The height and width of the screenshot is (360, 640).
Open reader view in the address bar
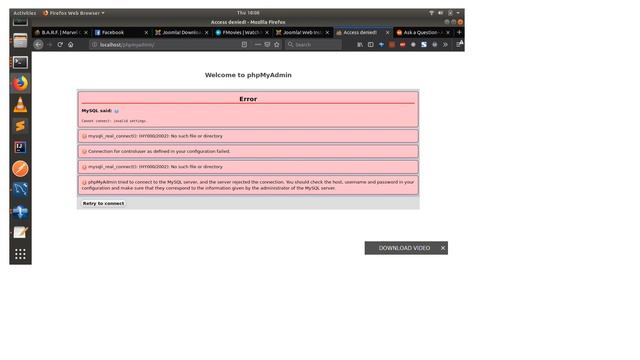pos(244,44)
